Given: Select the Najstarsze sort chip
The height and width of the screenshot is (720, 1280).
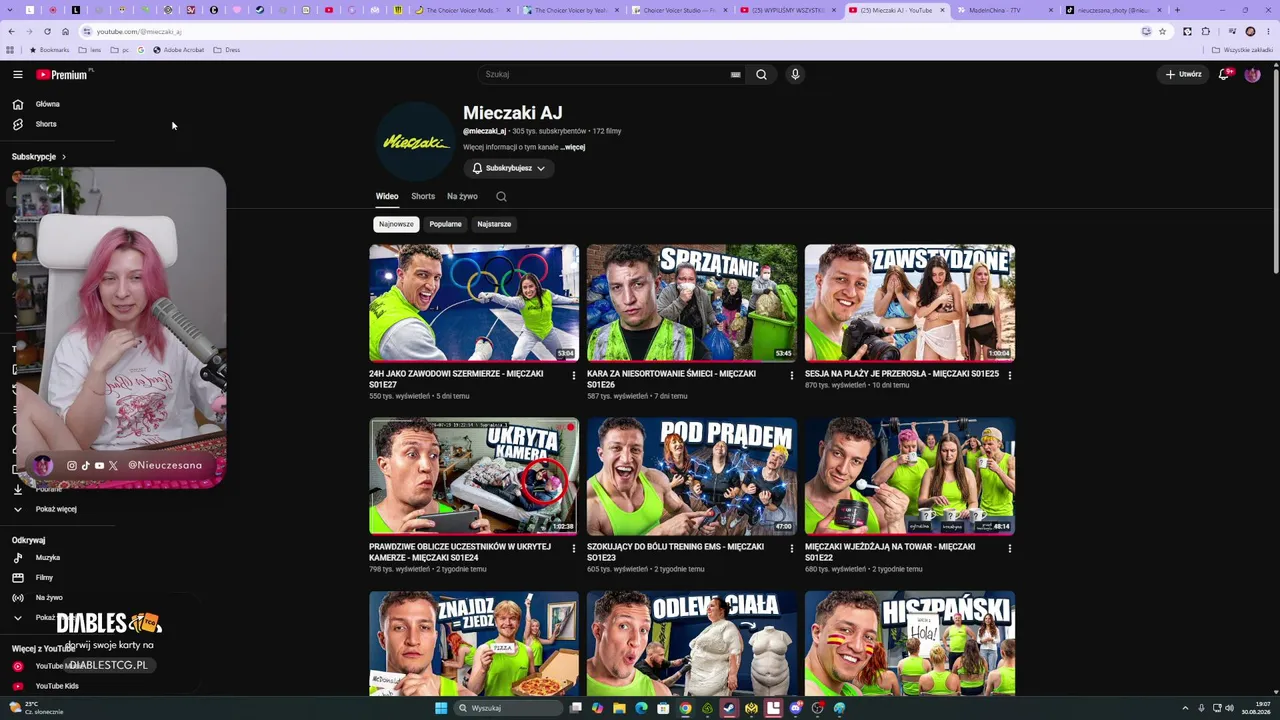Looking at the screenshot, I should 494,224.
